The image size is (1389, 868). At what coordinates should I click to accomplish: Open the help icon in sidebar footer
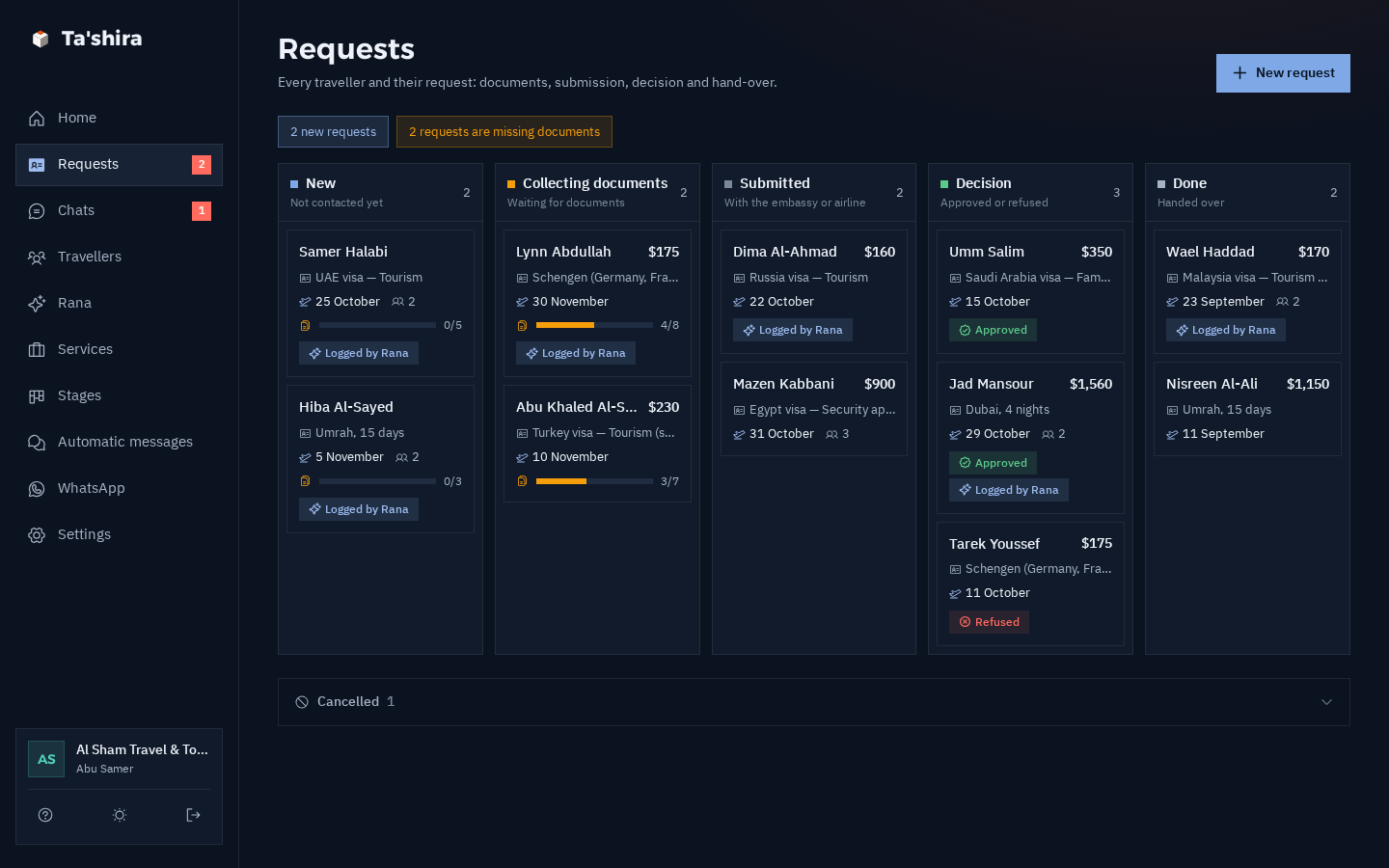pos(45,815)
